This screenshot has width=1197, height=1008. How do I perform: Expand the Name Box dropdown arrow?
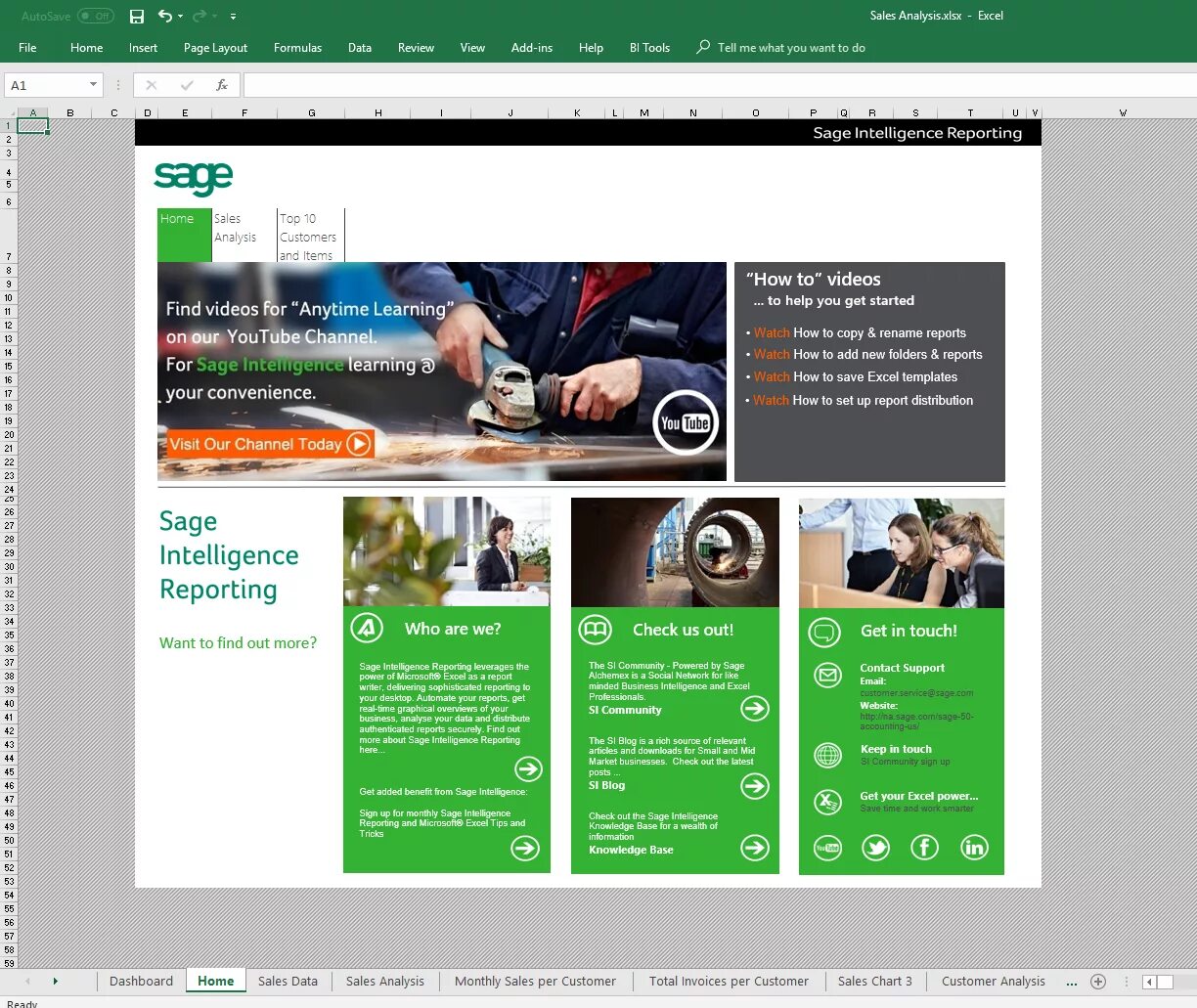click(x=94, y=85)
